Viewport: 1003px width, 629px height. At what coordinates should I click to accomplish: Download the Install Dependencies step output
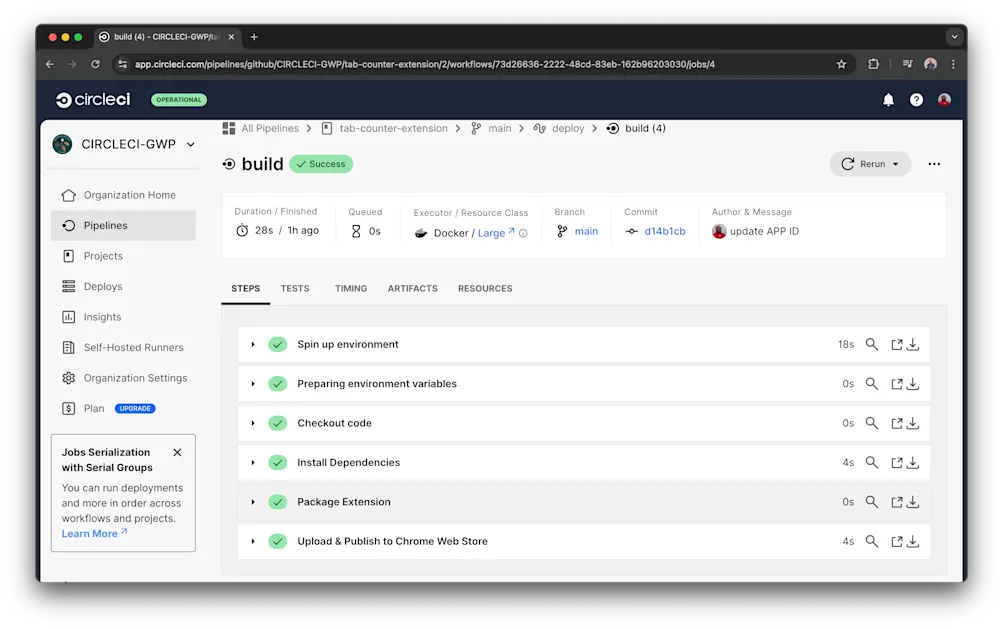coord(911,462)
